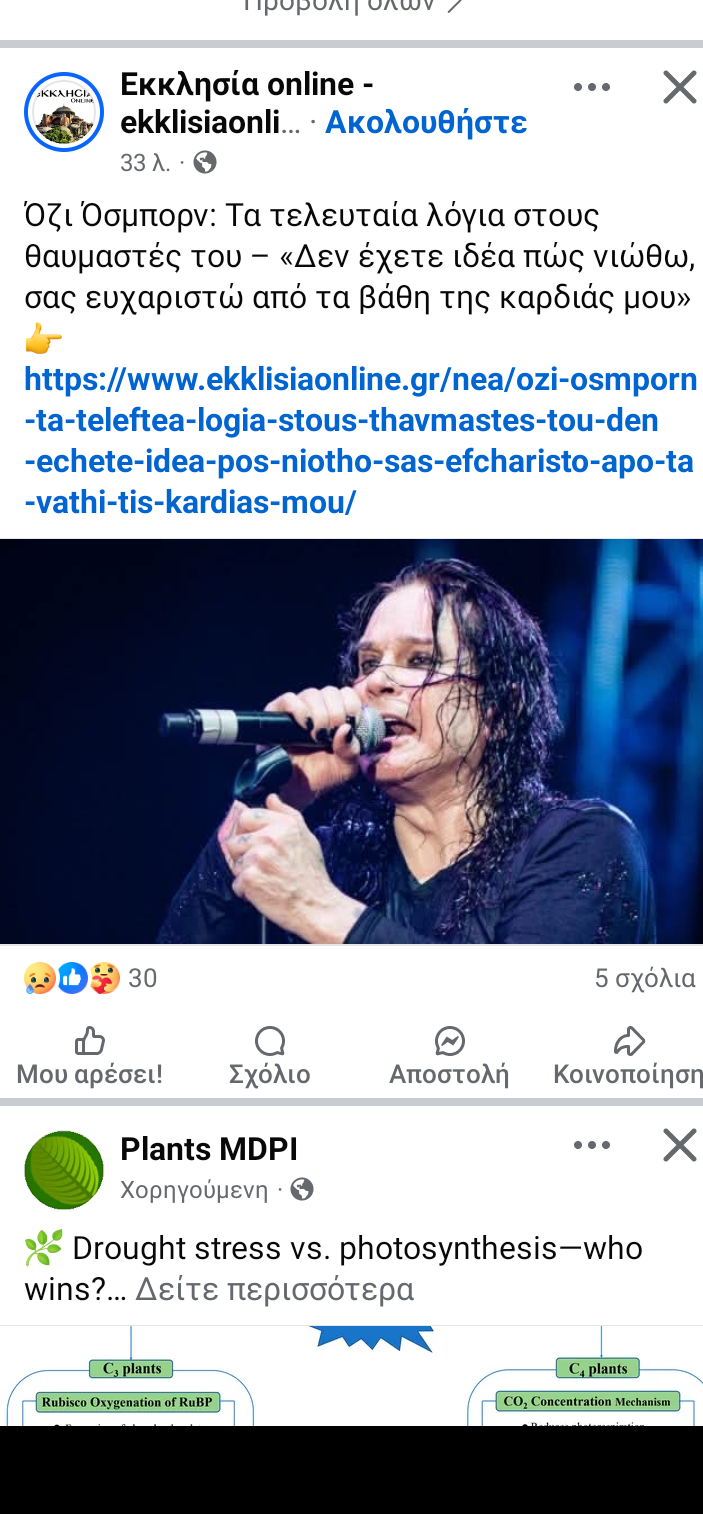Open three-dots menu on Plants MDPI ad
Image resolution: width=703 pixels, height=1514 pixels.
click(x=592, y=1145)
